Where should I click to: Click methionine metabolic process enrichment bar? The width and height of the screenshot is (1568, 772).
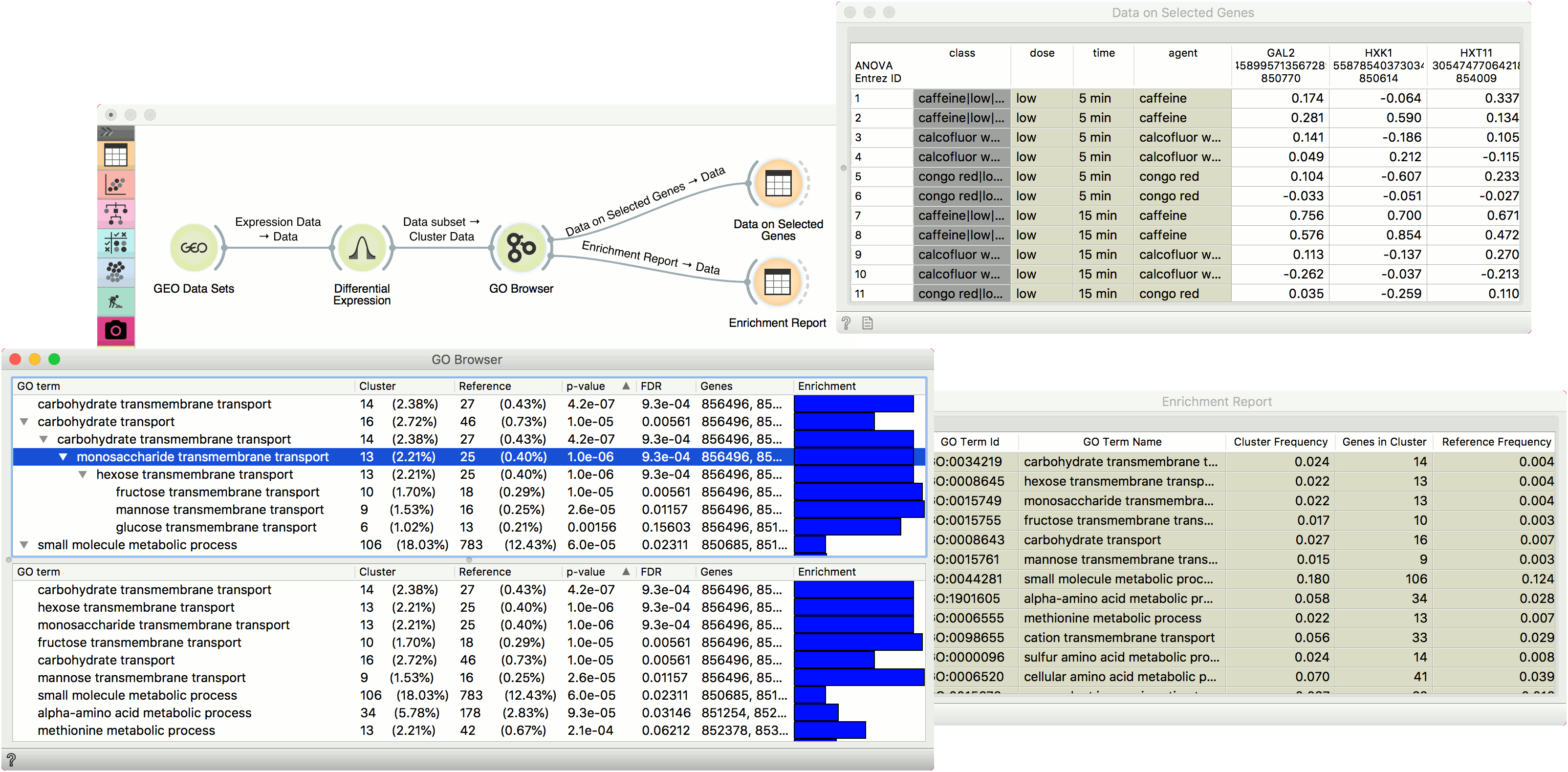tap(829, 730)
